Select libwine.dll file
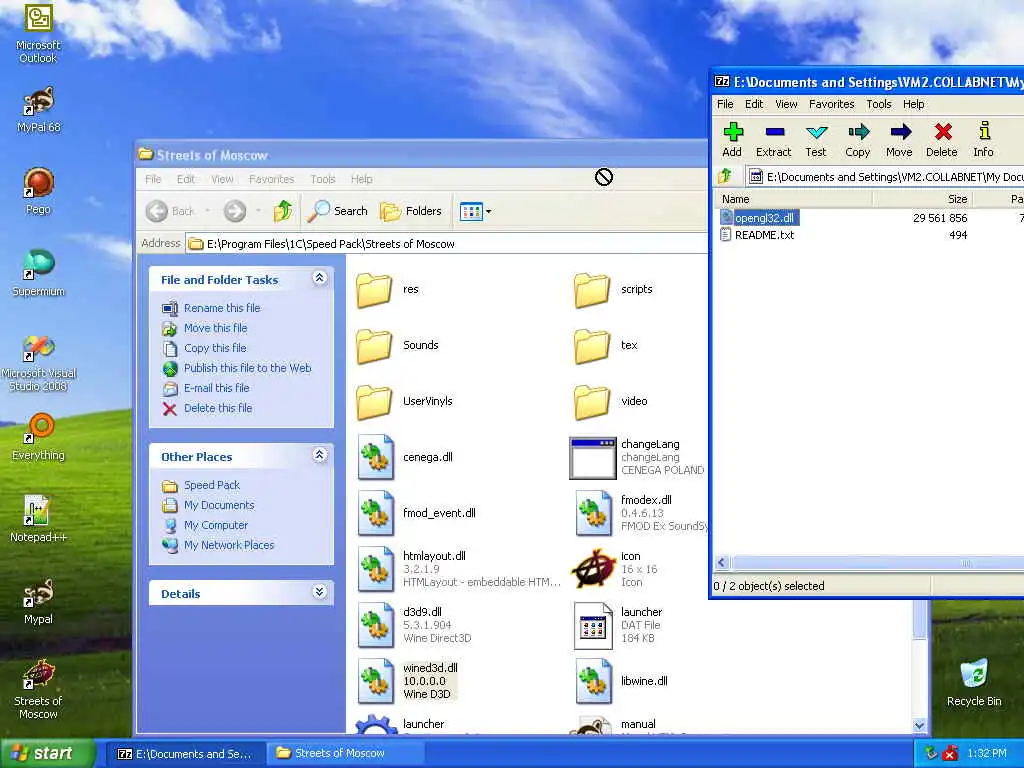Image resolution: width=1024 pixels, height=768 pixels. point(622,681)
